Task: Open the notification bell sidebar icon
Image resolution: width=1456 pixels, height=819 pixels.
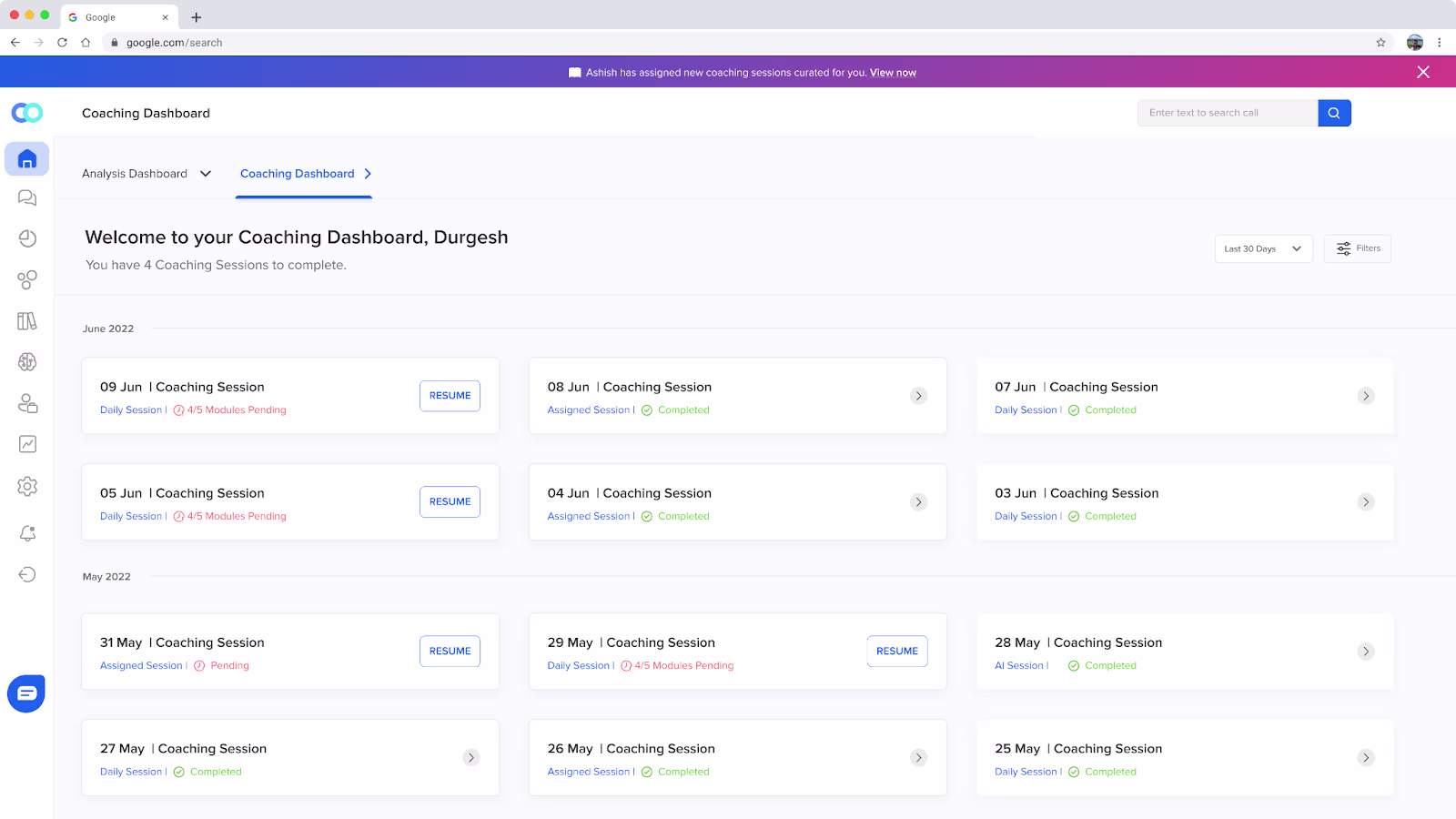Action: tap(27, 533)
